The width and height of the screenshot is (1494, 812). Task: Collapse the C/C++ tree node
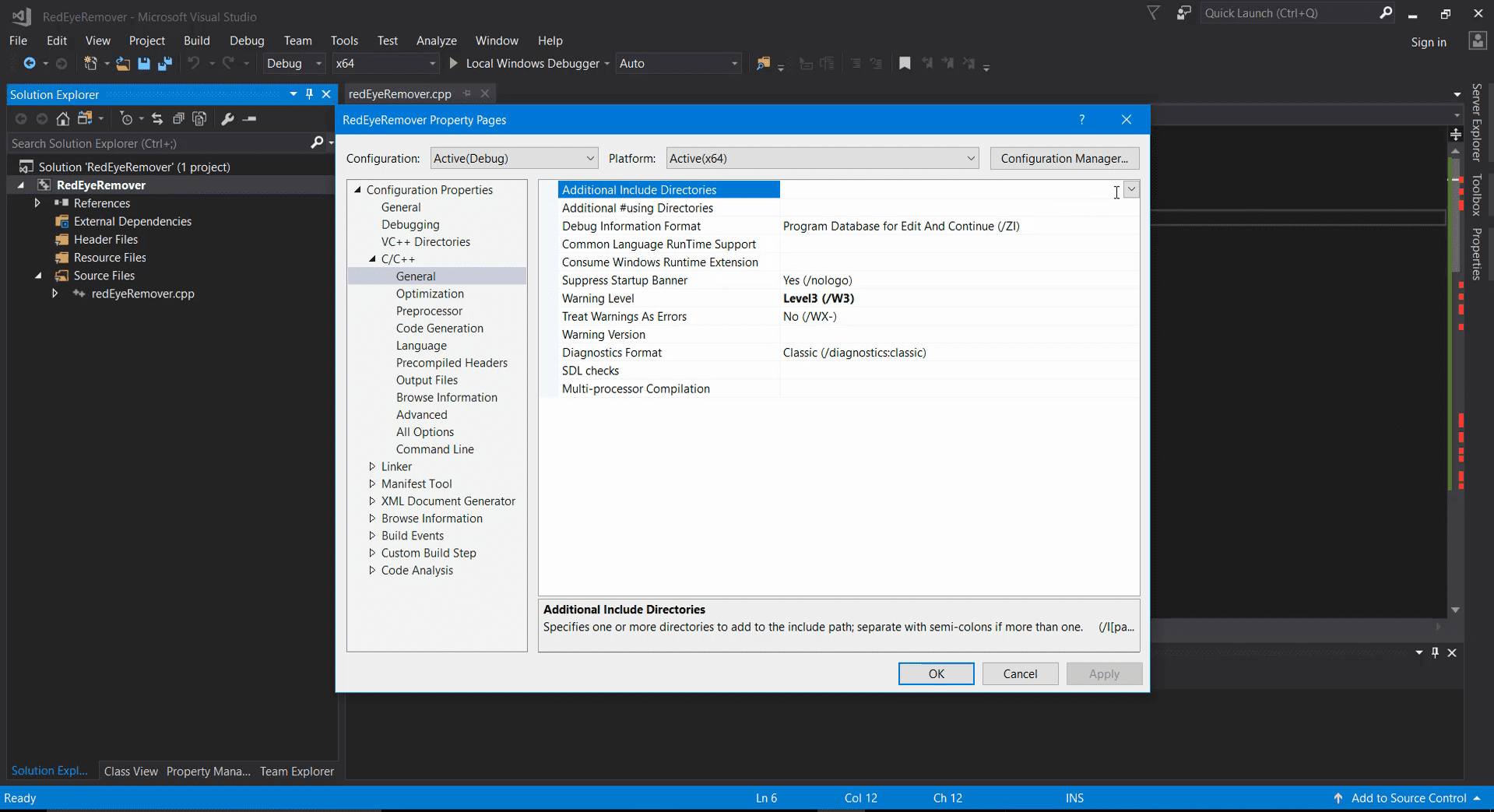point(372,259)
